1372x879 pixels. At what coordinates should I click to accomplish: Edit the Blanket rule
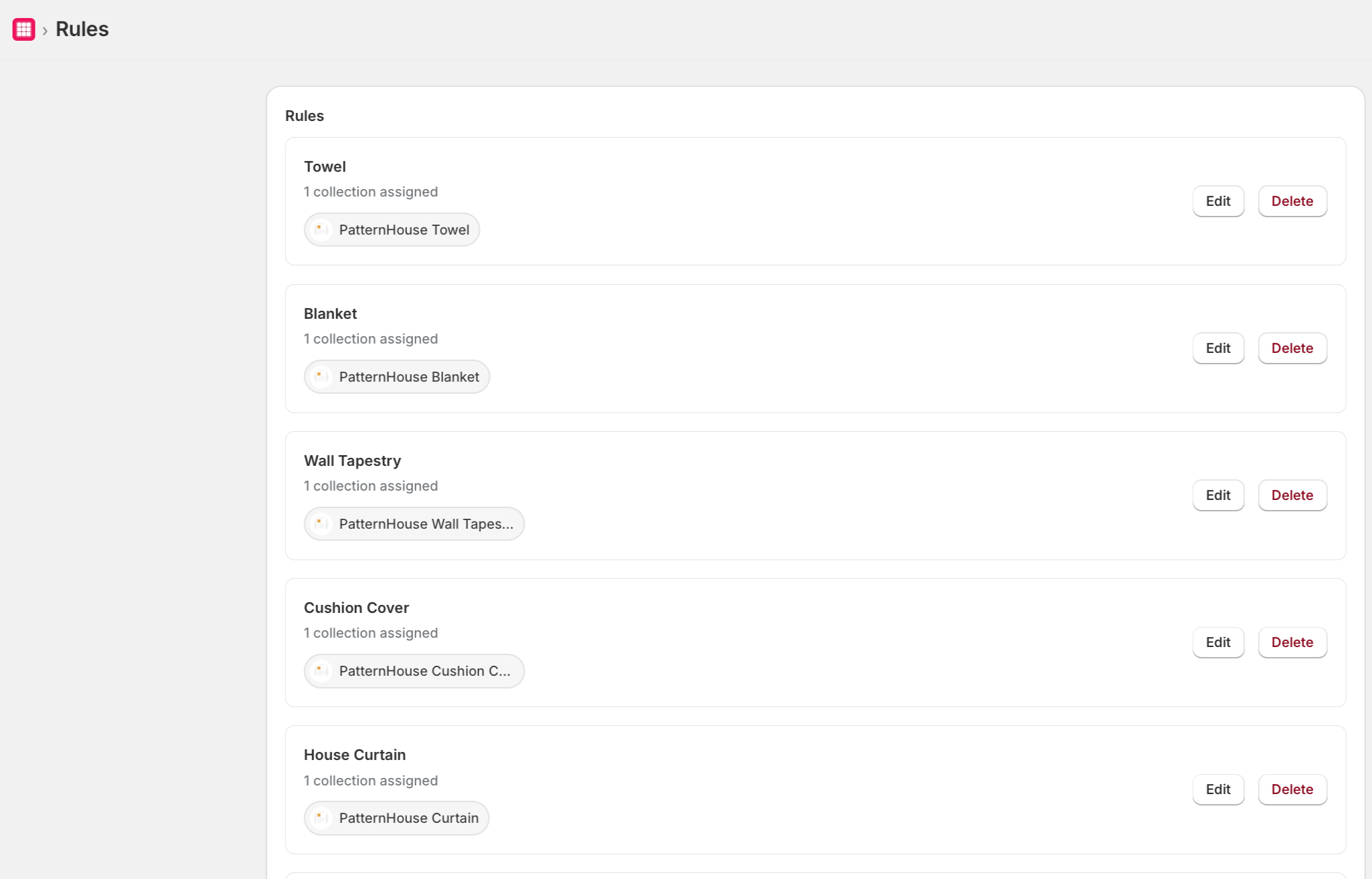pos(1218,348)
